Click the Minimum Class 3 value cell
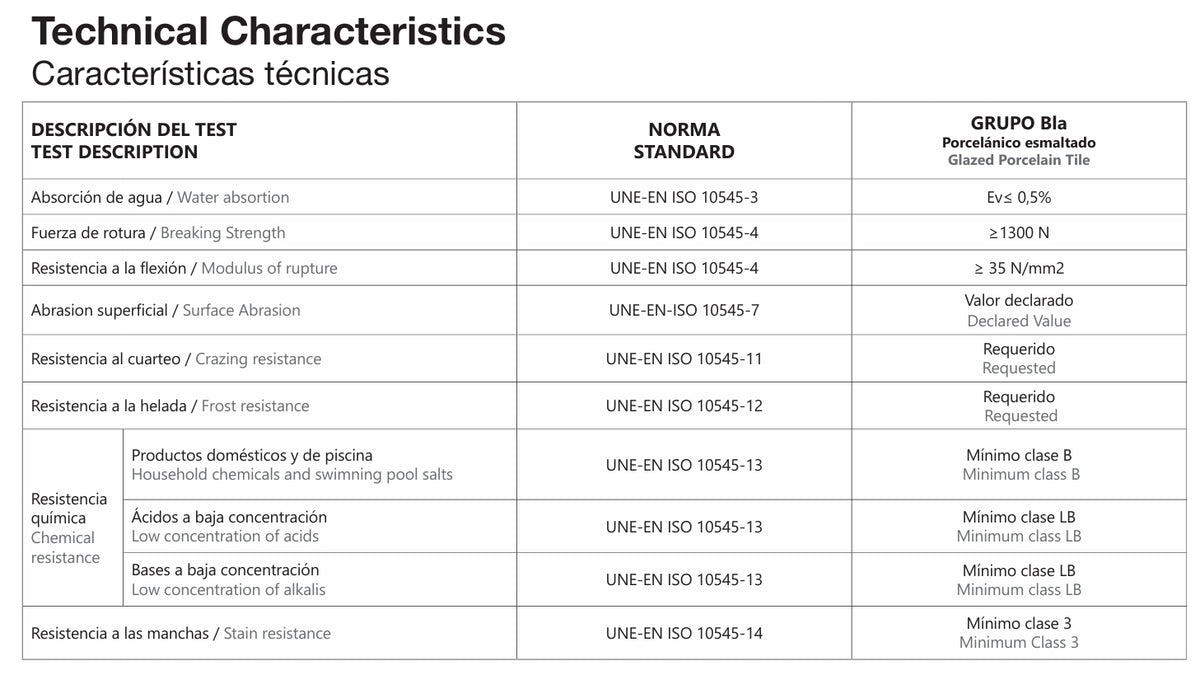 pyautogui.click(x=1019, y=633)
